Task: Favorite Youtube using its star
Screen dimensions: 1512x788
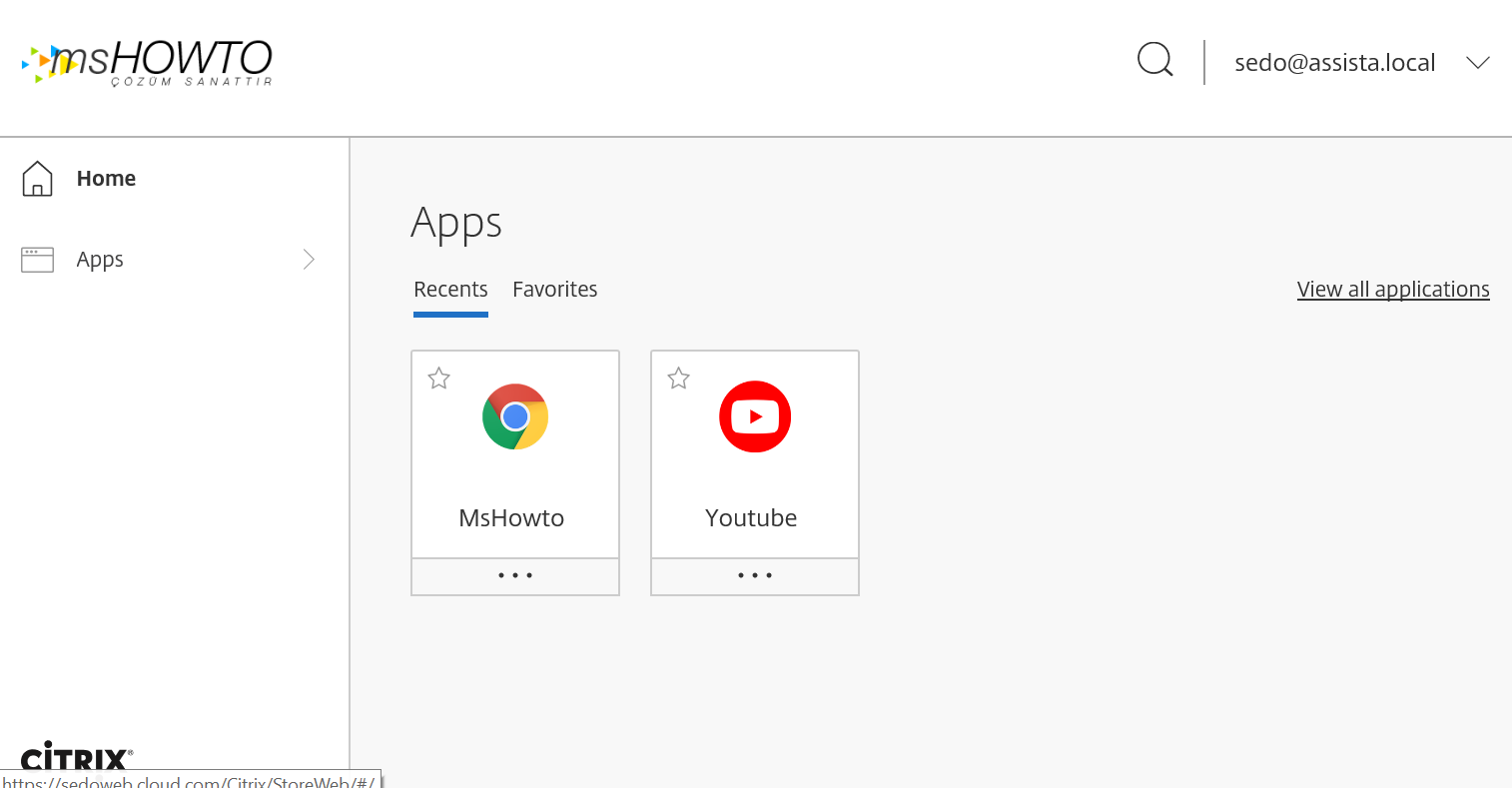Action: (678, 379)
